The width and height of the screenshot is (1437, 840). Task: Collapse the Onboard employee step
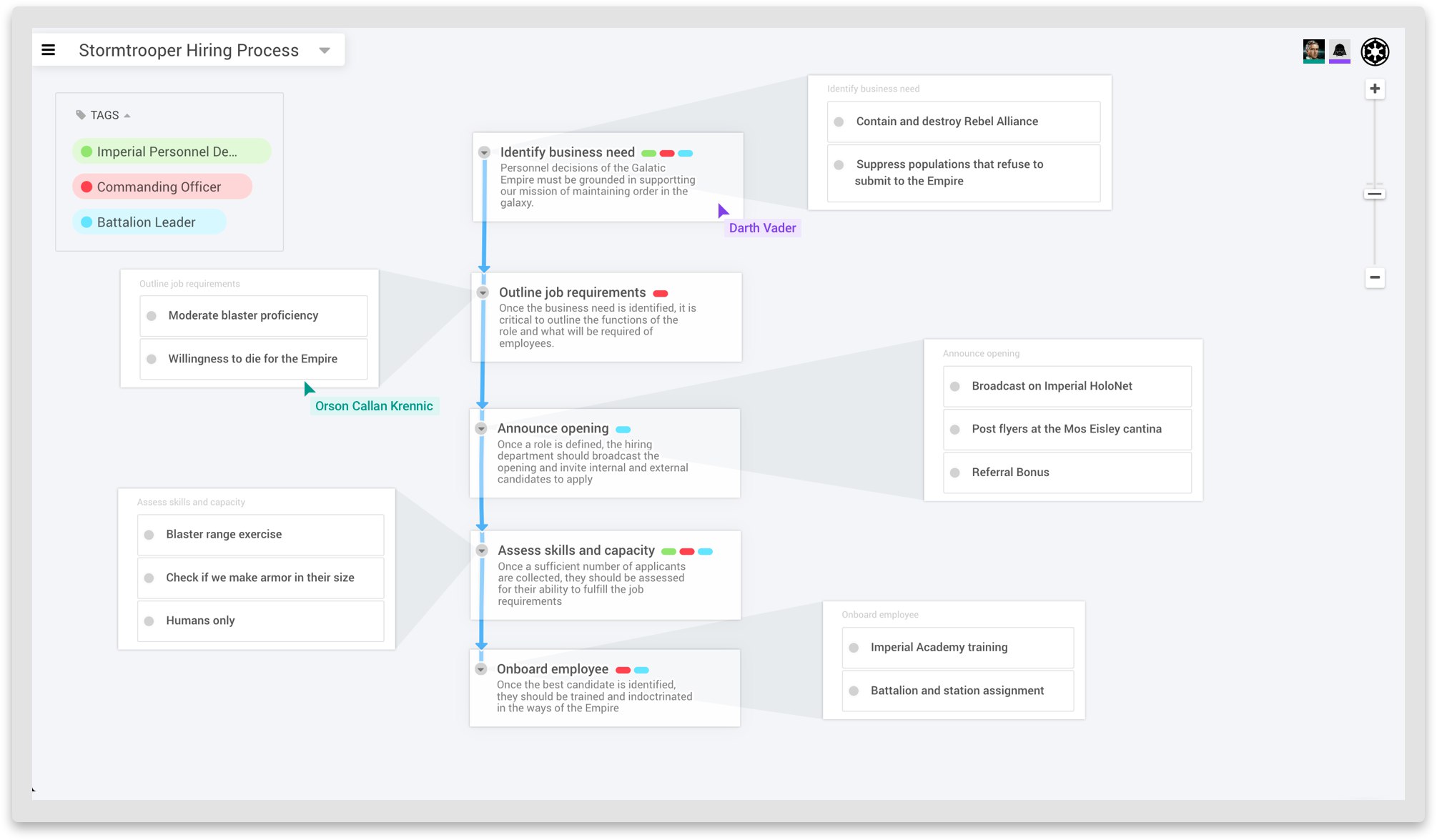pos(481,669)
